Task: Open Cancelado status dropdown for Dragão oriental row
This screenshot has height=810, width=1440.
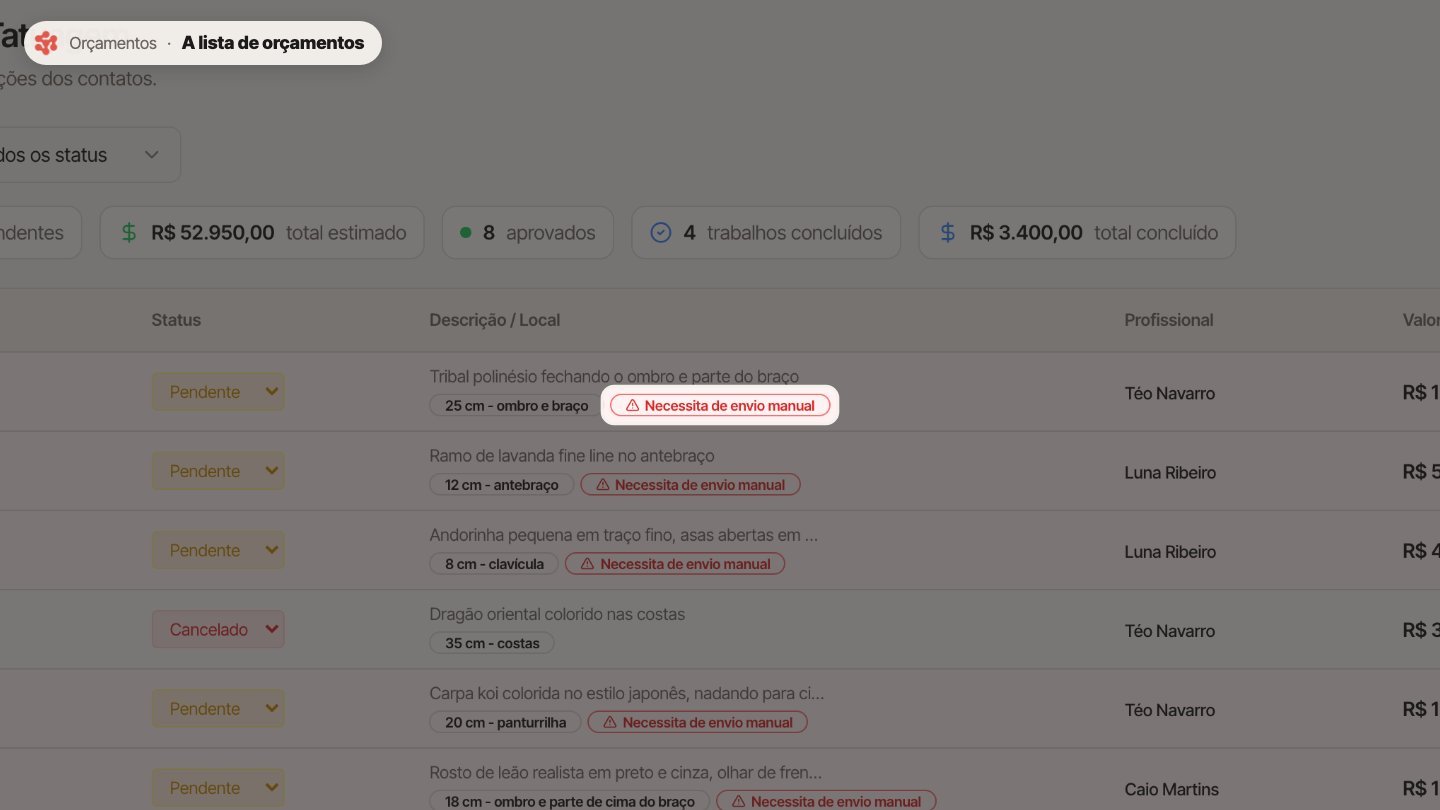Action: (x=218, y=630)
